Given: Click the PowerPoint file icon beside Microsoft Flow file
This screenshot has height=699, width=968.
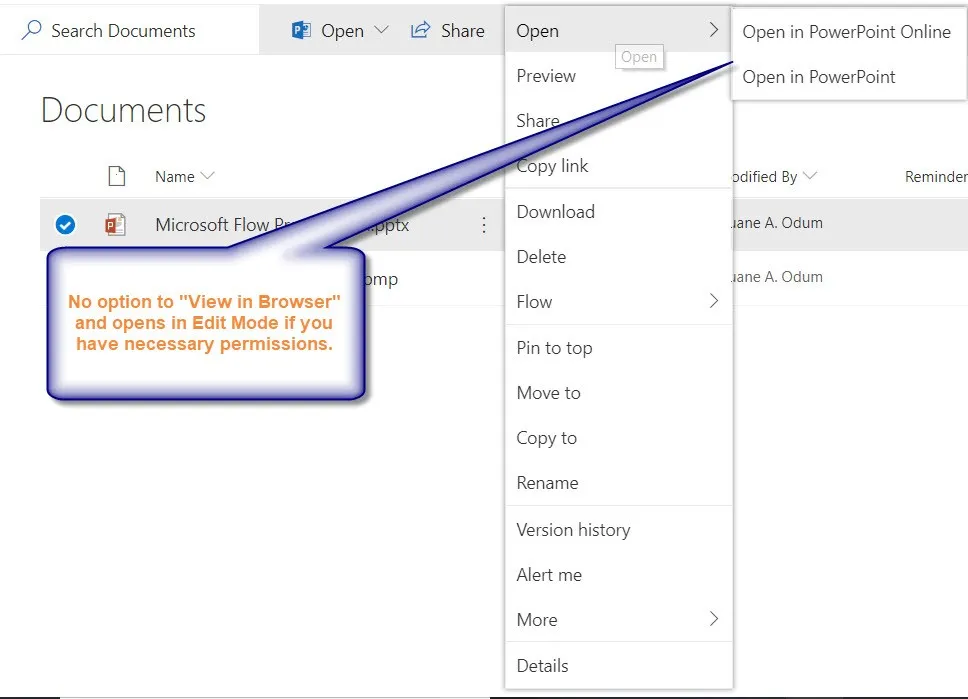Looking at the screenshot, I should point(117,224).
